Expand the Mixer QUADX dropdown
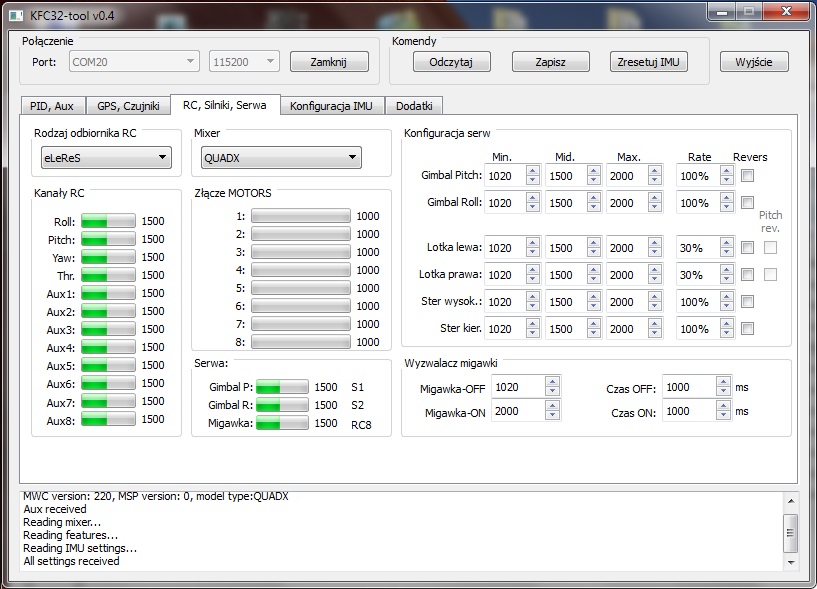Screen dimensions: 817x589 click(x=280, y=158)
